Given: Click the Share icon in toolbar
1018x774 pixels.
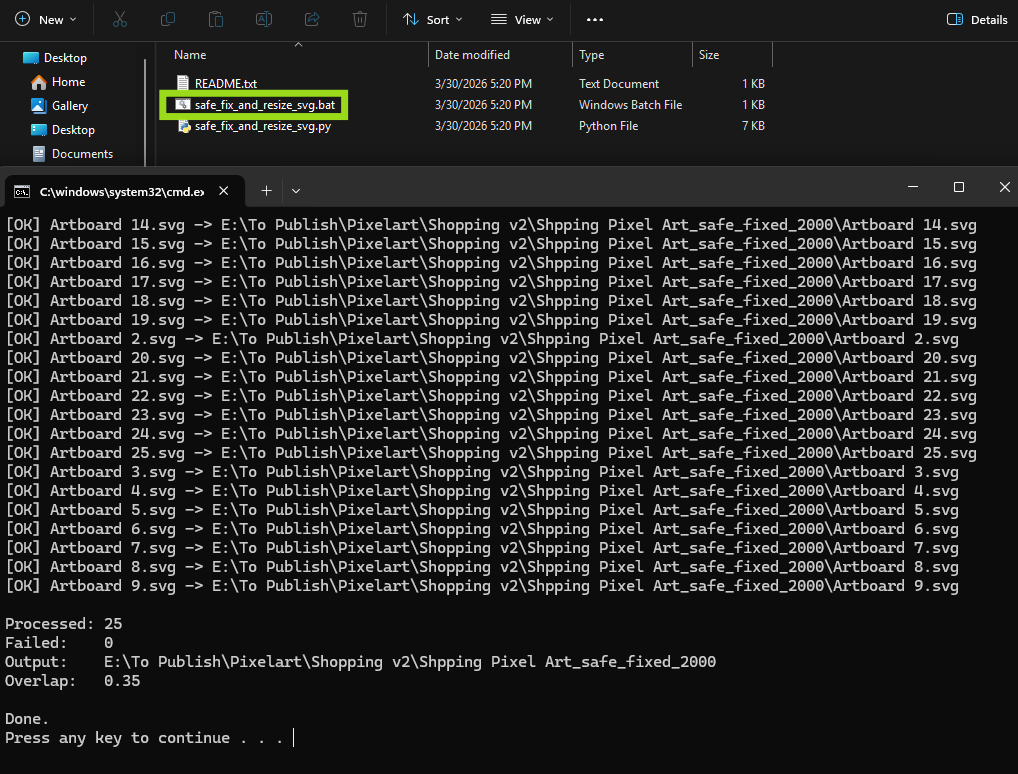Looking at the screenshot, I should (311, 19).
